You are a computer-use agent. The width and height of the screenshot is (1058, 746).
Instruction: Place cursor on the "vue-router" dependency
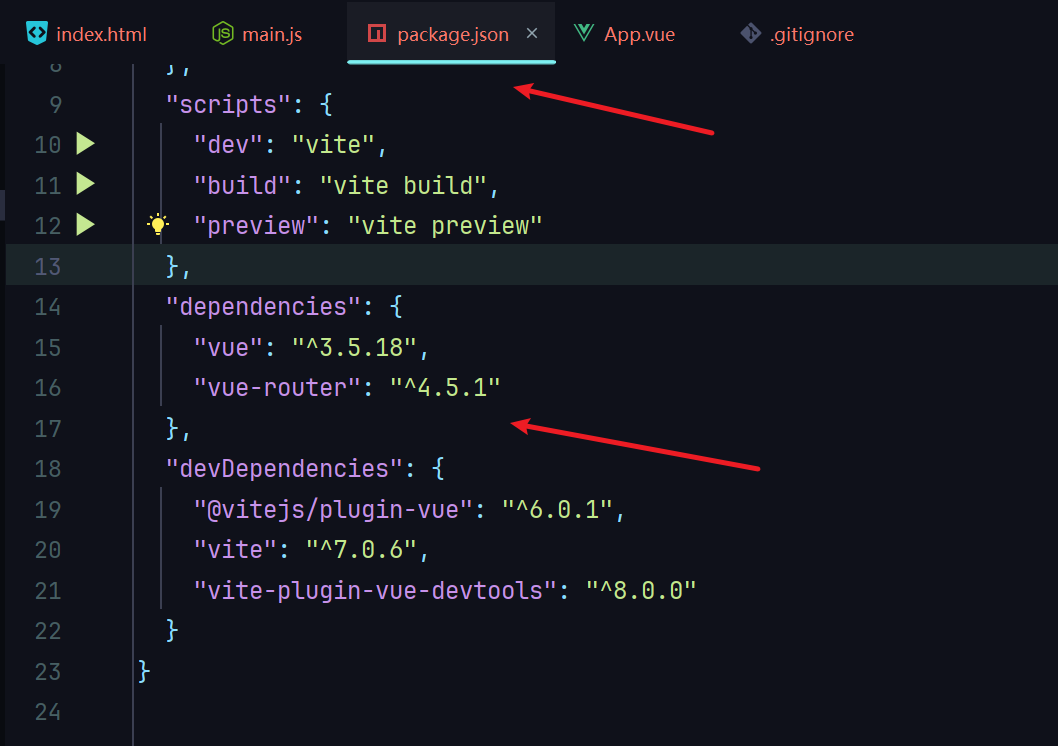pyautogui.click(x=277, y=388)
